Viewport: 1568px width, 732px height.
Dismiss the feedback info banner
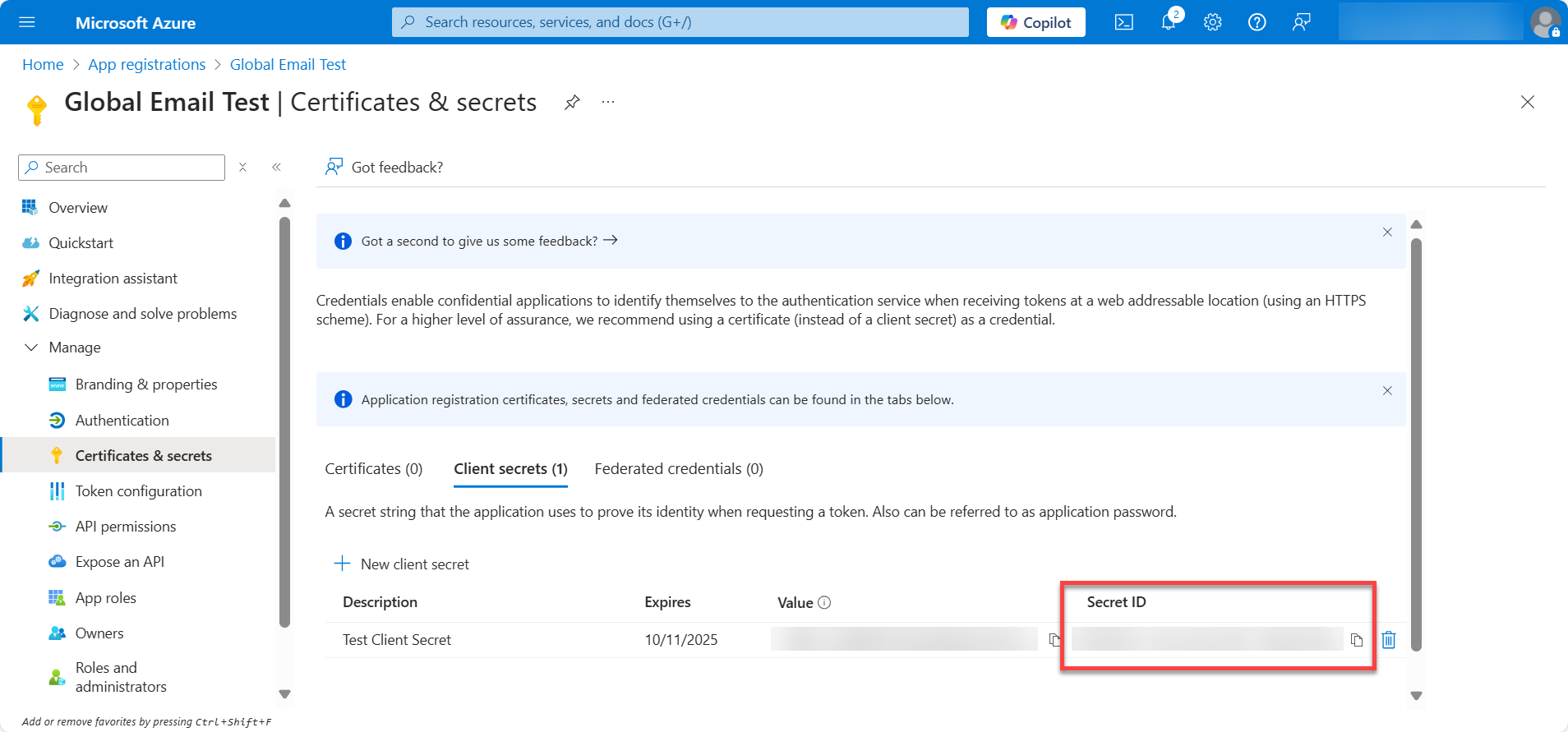(x=1387, y=232)
